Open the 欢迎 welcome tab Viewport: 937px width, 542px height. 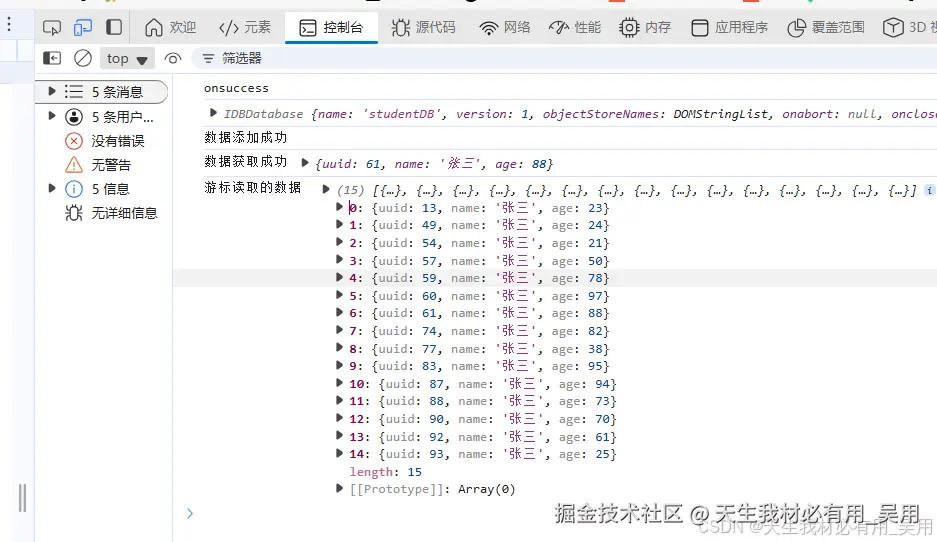[x=170, y=27]
